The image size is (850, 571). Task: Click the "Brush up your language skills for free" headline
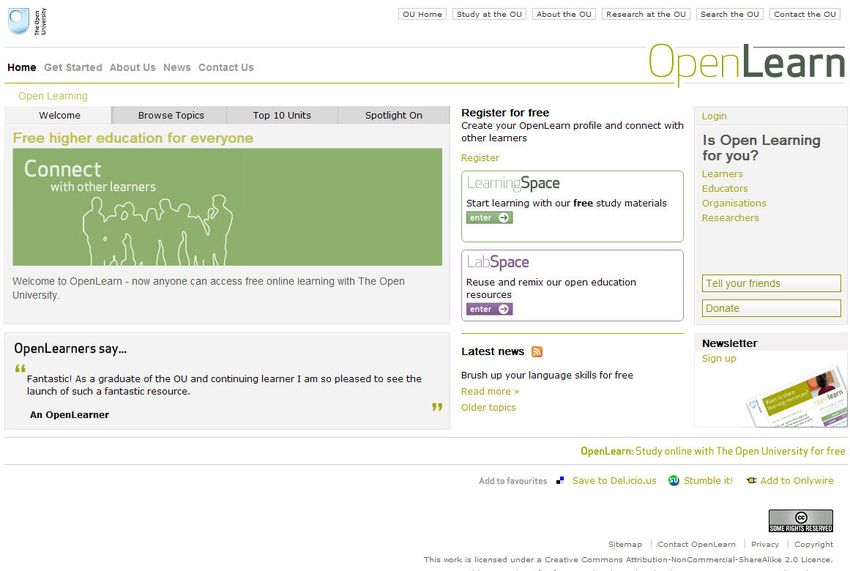click(x=547, y=375)
